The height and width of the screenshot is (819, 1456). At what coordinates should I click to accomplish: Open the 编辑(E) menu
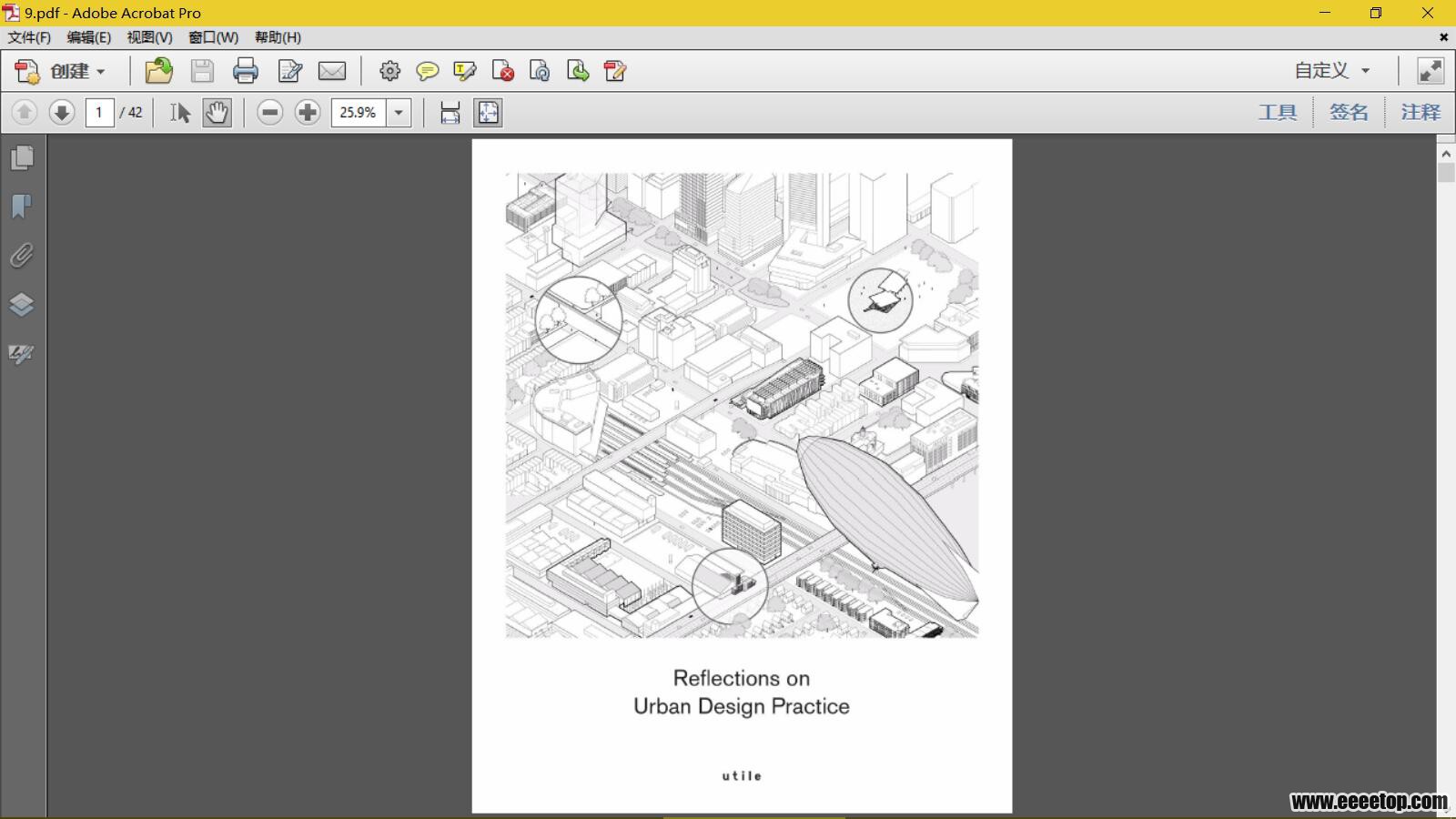coord(89,37)
